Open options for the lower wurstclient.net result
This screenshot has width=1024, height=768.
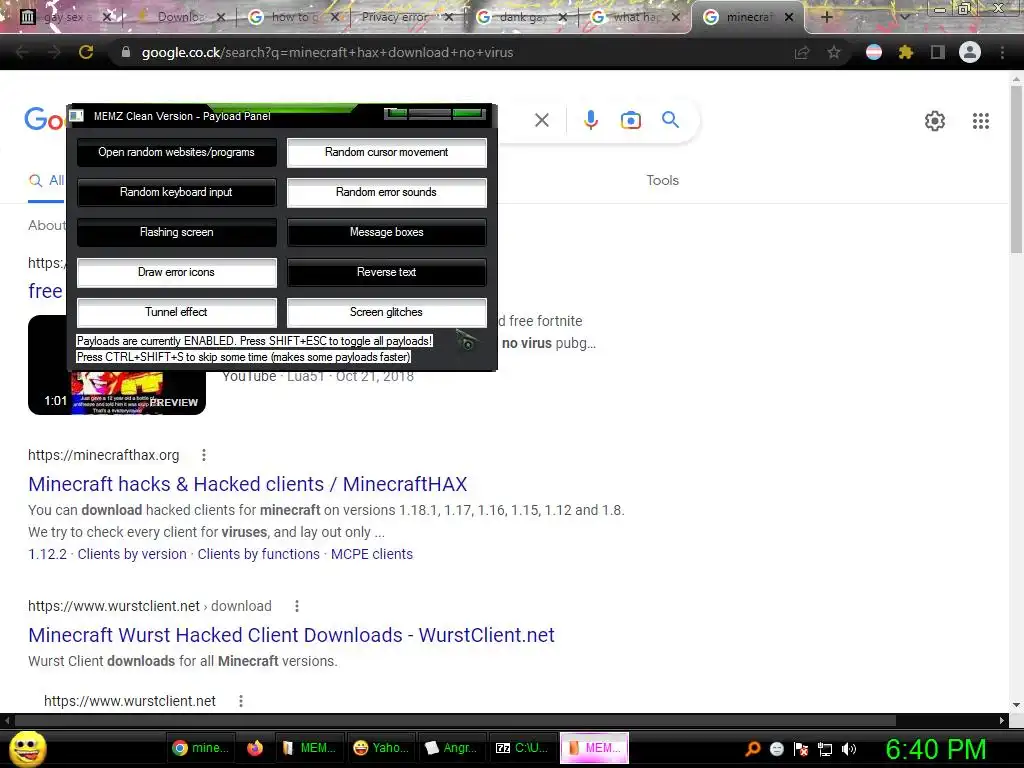241,701
